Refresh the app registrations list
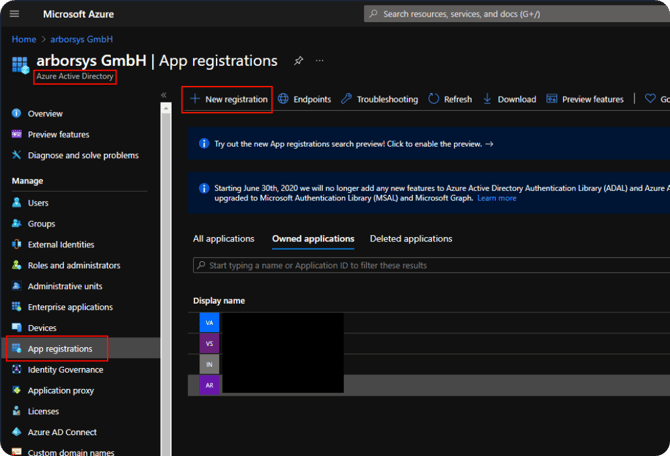 point(450,99)
